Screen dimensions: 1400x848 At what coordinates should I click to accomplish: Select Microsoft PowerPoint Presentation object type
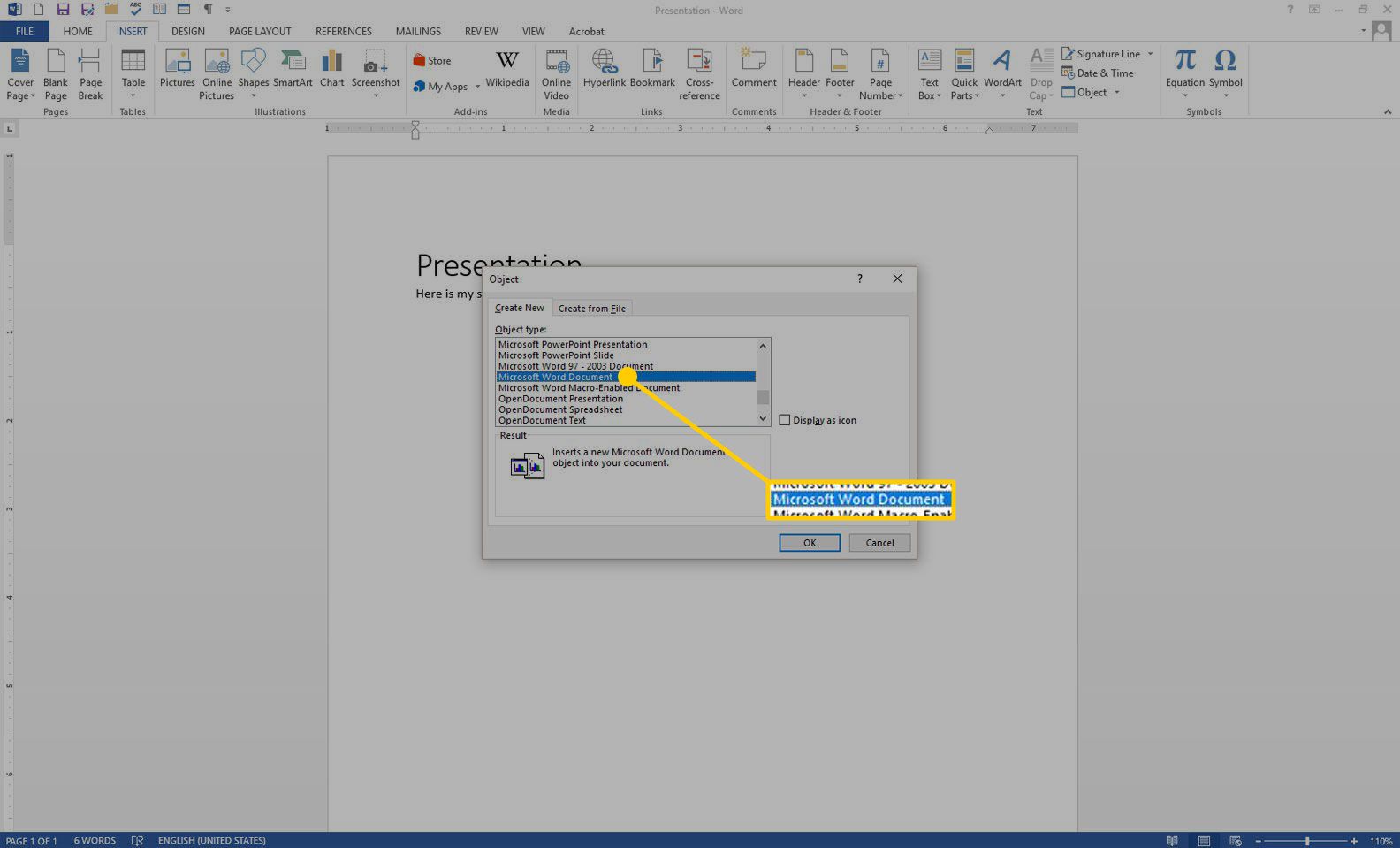point(626,345)
